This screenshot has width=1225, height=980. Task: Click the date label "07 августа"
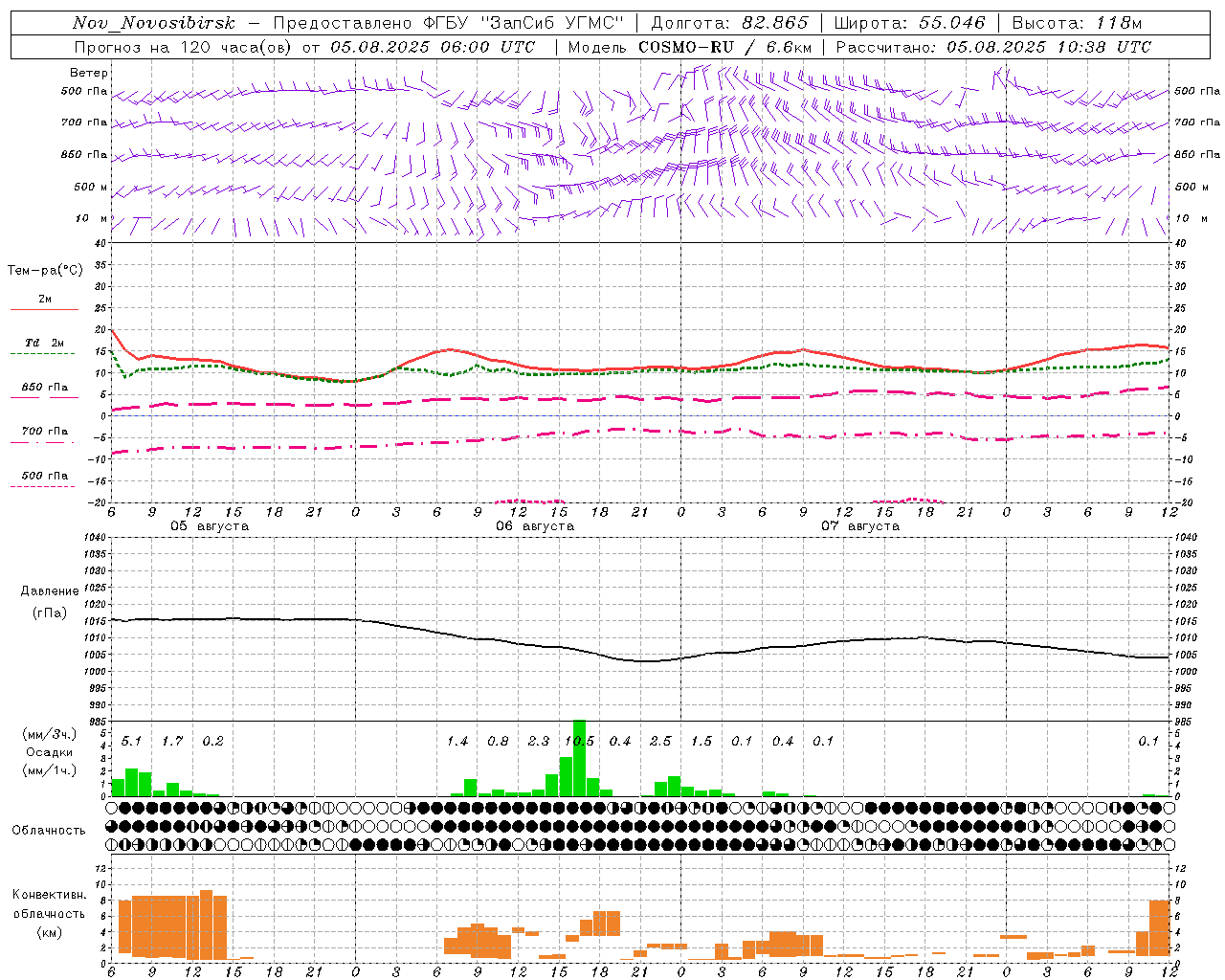(860, 526)
